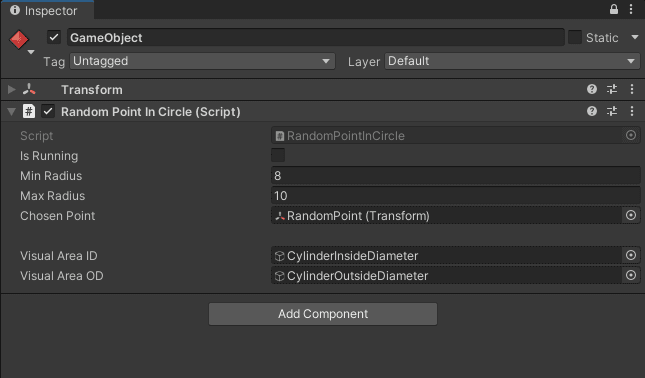Click the Visual Area OD label

[62, 276]
